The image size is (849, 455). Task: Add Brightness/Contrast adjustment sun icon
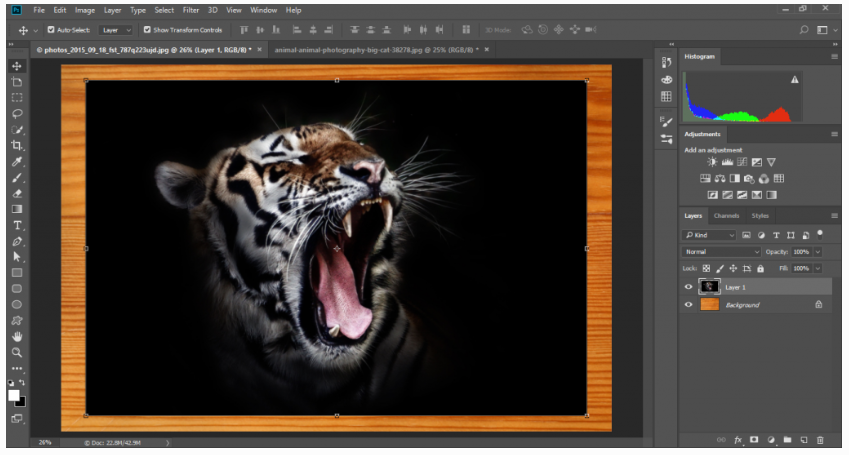tap(713, 162)
